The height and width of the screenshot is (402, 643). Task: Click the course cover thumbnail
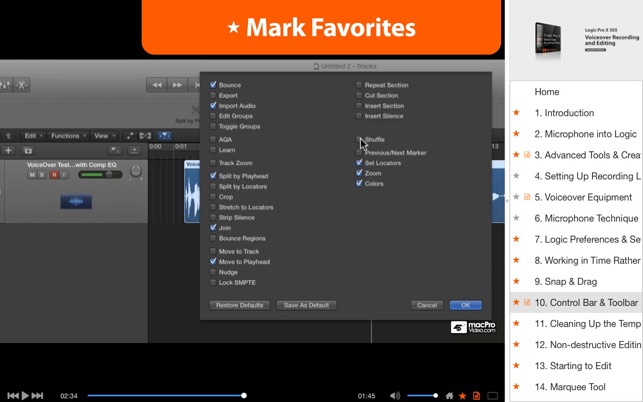click(547, 39)
